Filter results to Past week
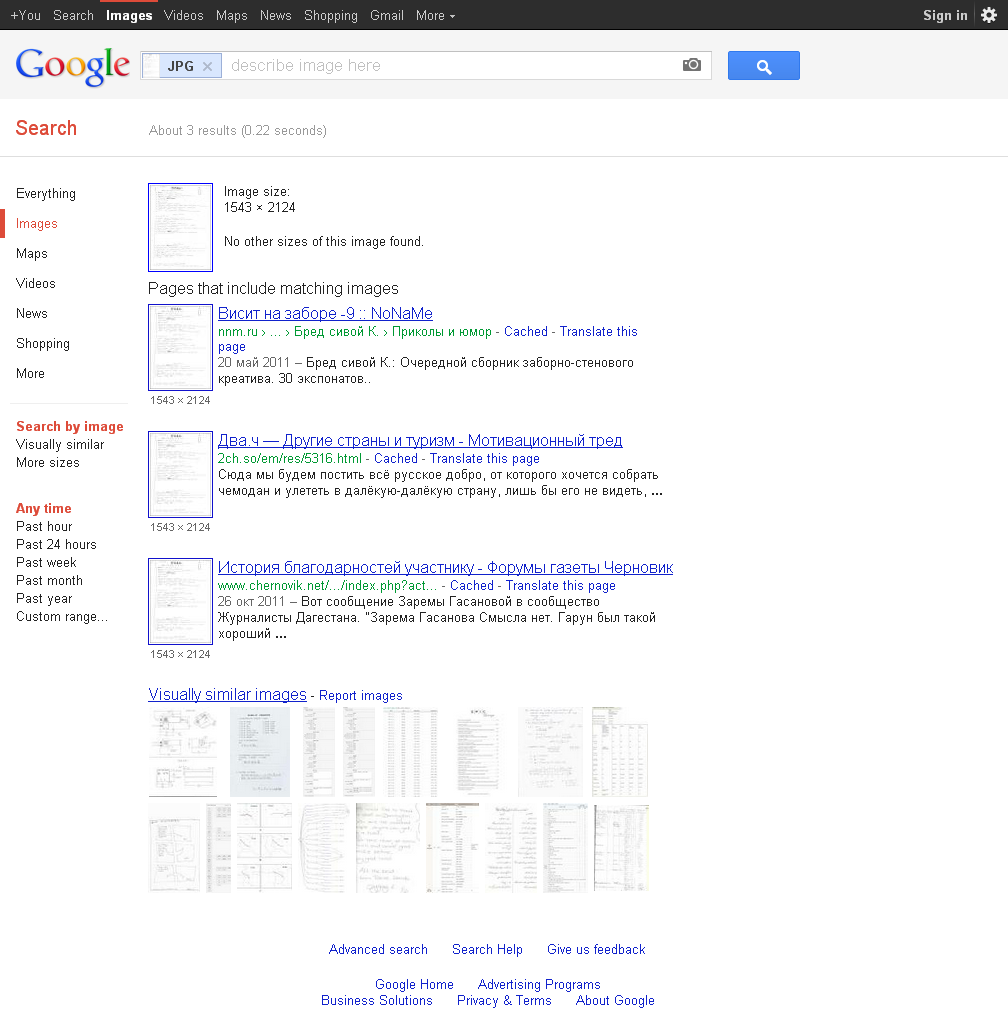This screenshot has width=1008, height=1027. coord(46,562)
